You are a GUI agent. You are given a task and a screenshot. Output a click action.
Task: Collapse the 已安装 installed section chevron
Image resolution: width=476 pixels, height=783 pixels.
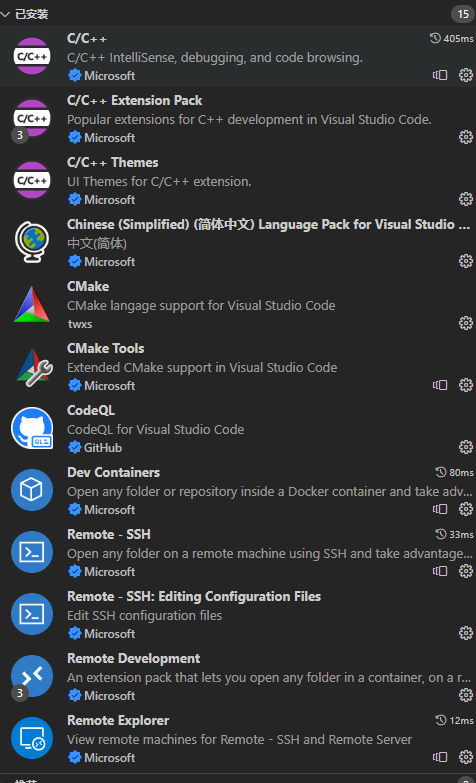pyautogui.click(x=5, y=14)
